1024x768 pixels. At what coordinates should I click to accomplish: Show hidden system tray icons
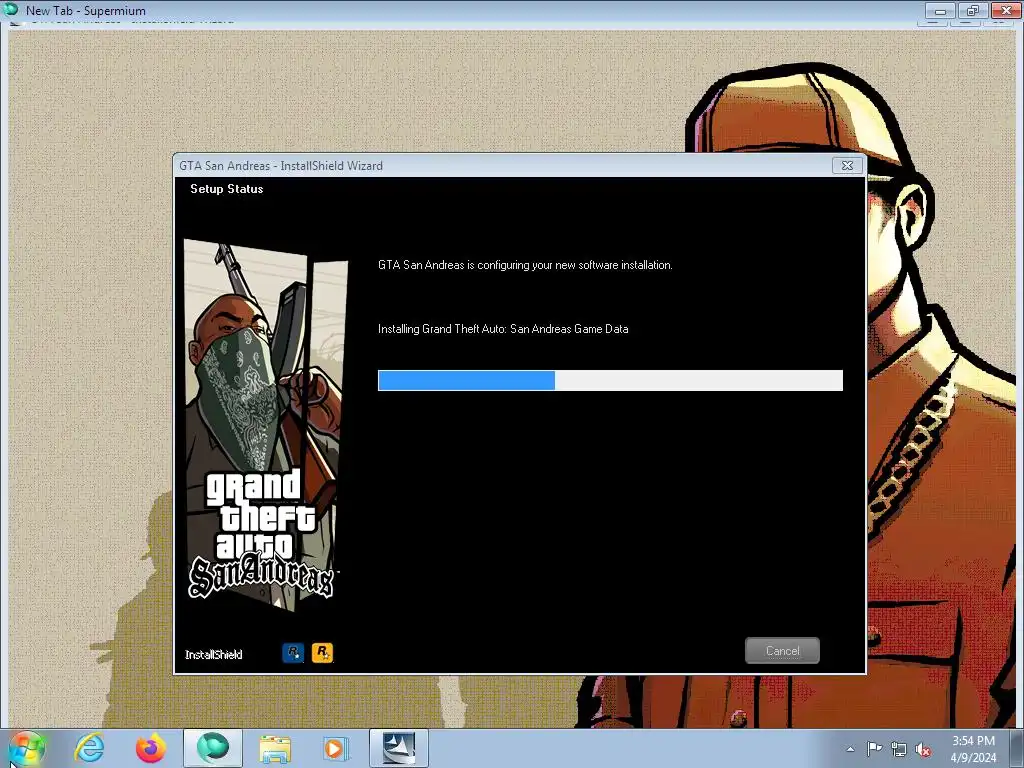pos(850,749)
